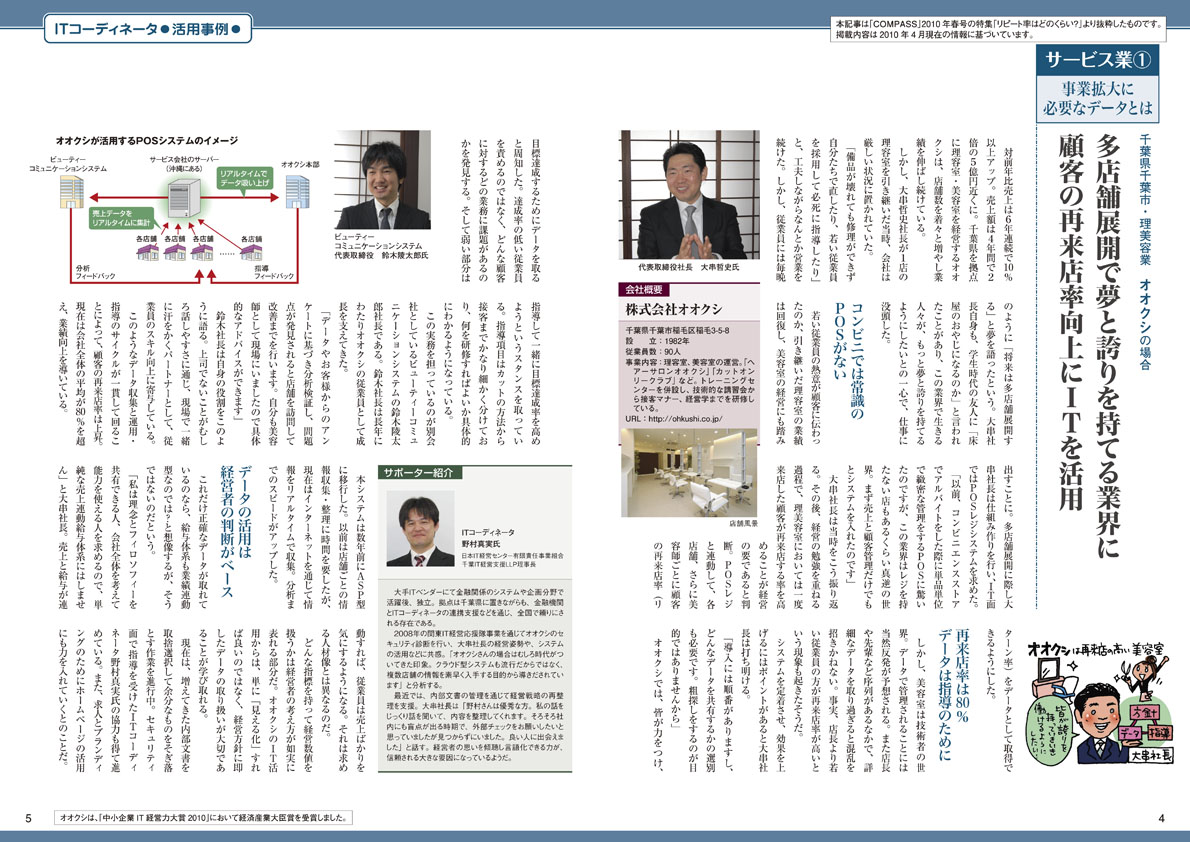This screenshot has width=1190, height=842.
Task: Click the ビューティーコミュニケーションシステム building icon
Action: pos(72,192)
